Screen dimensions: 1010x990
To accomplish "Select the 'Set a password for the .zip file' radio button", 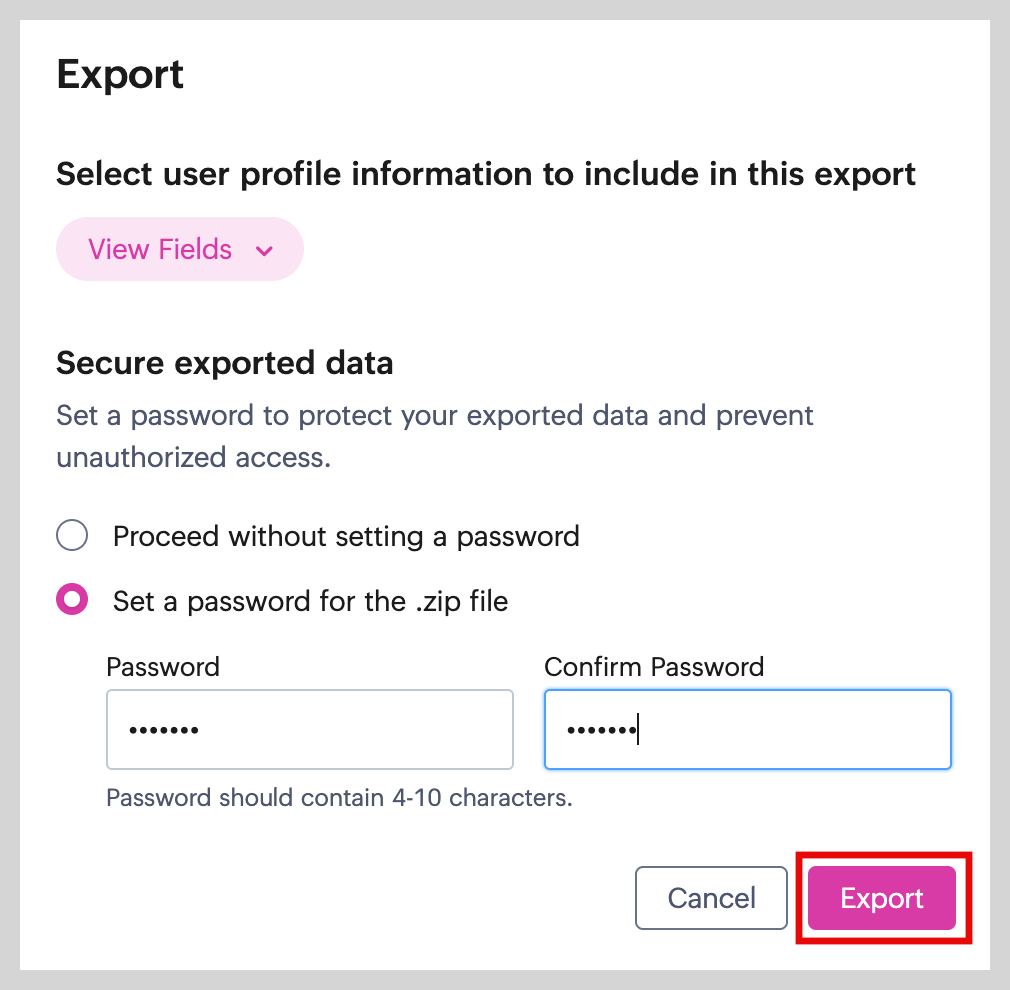I will point(72,601).
